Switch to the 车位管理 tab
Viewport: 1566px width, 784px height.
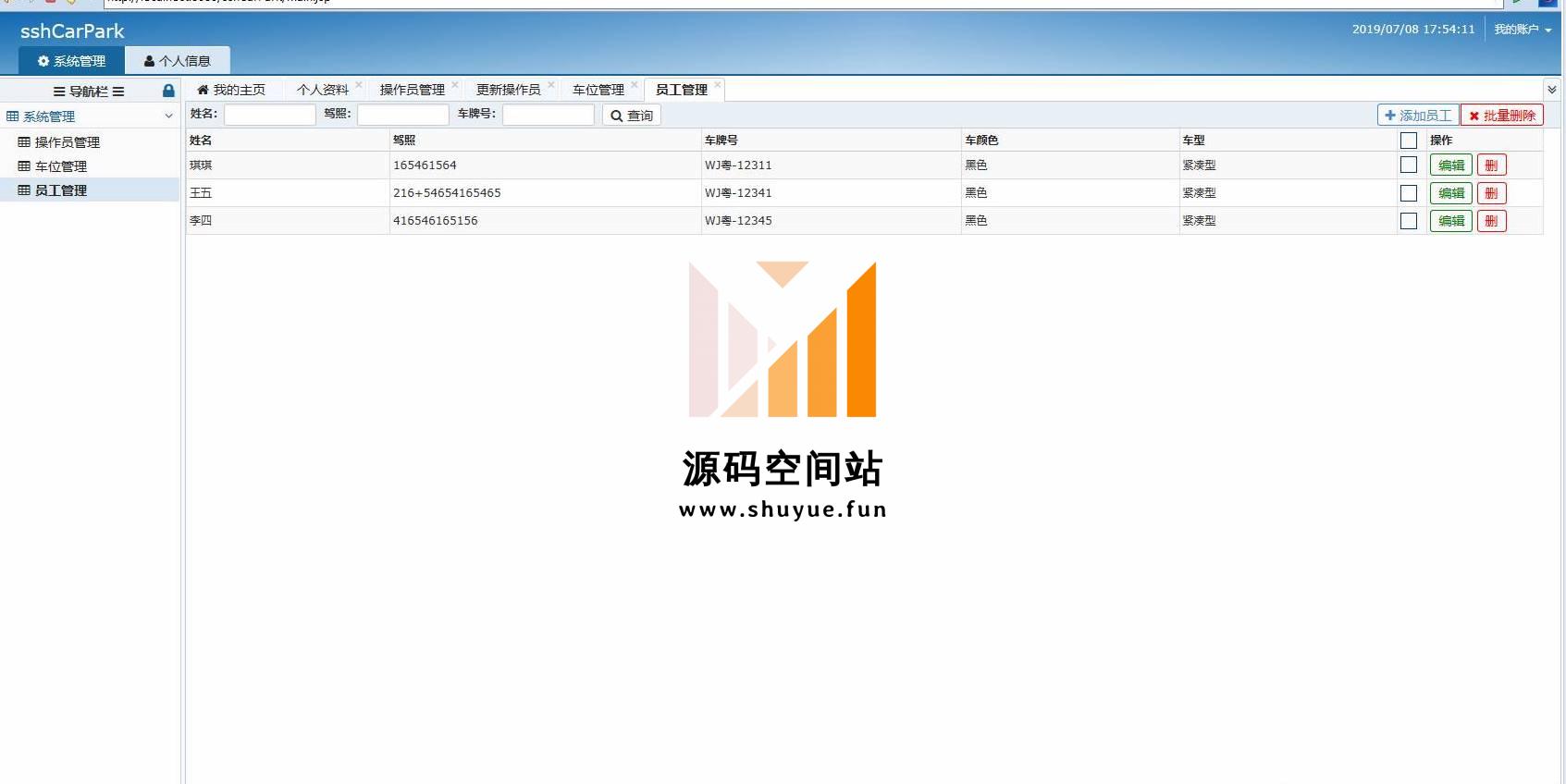click(598, 90)
